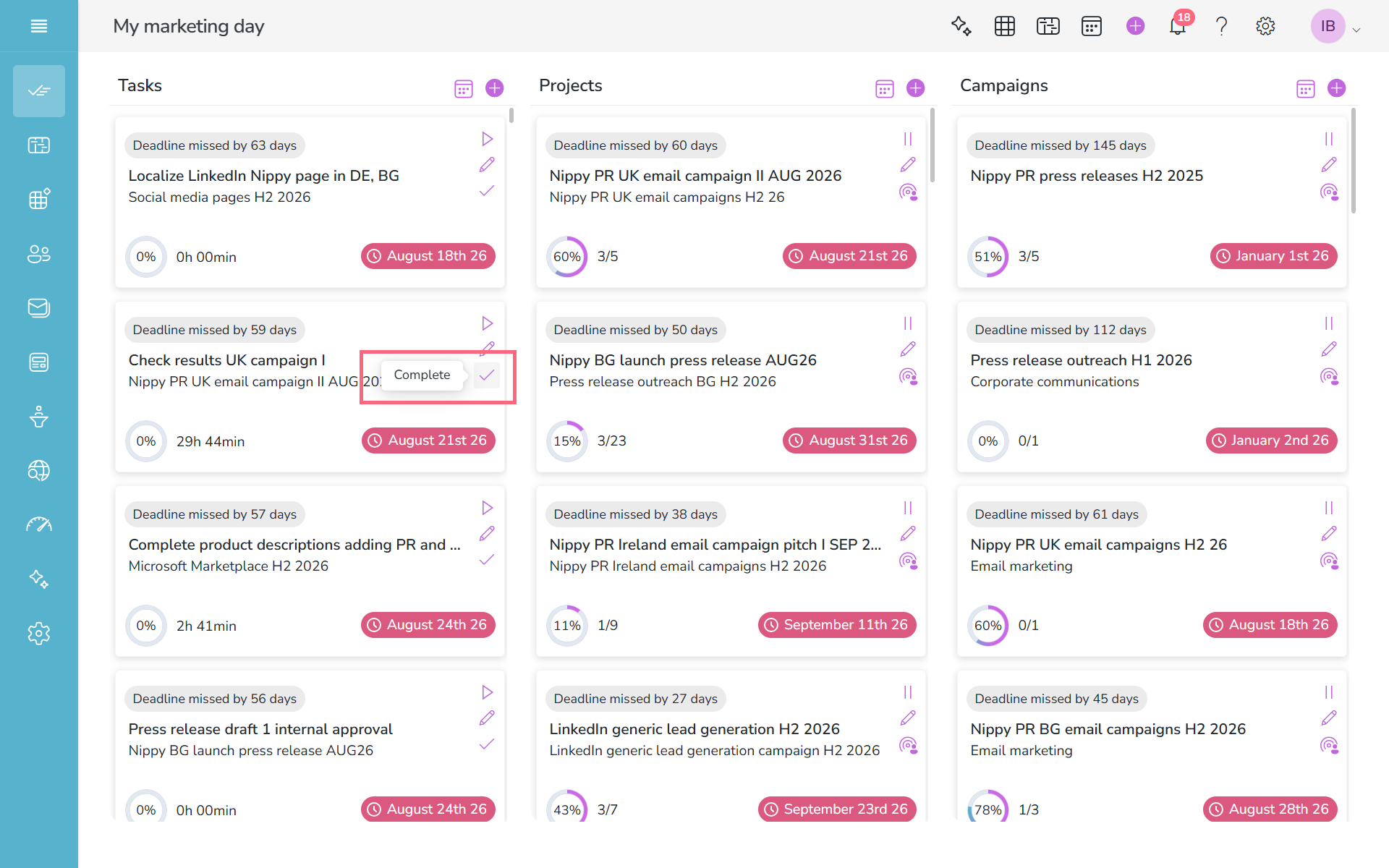Start timer on 'Press release draft 1' task
Image resolution: width=1389 pixels, height=868 pixels.
pos(487,692)
